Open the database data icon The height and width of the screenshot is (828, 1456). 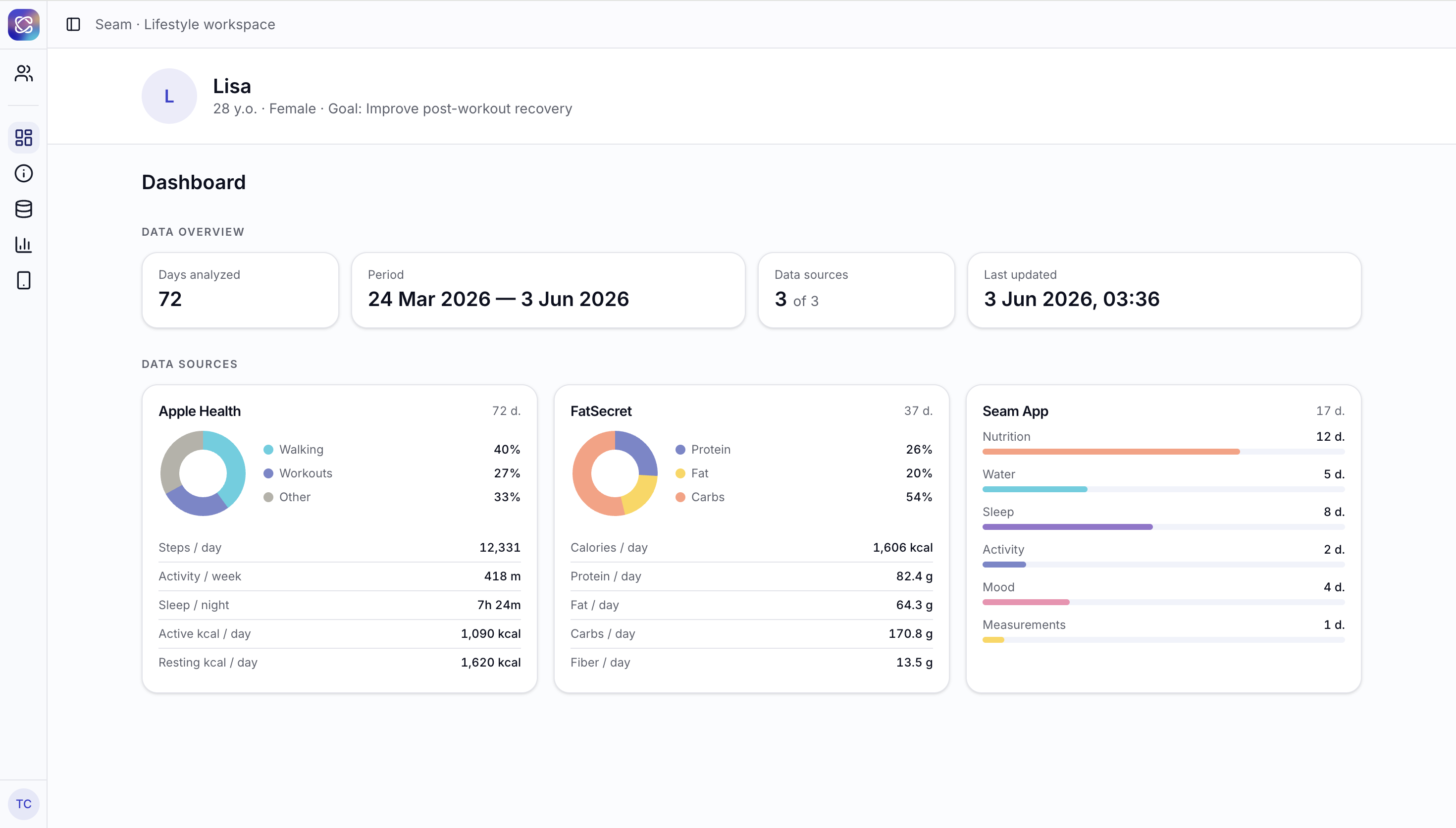point(23,209)
